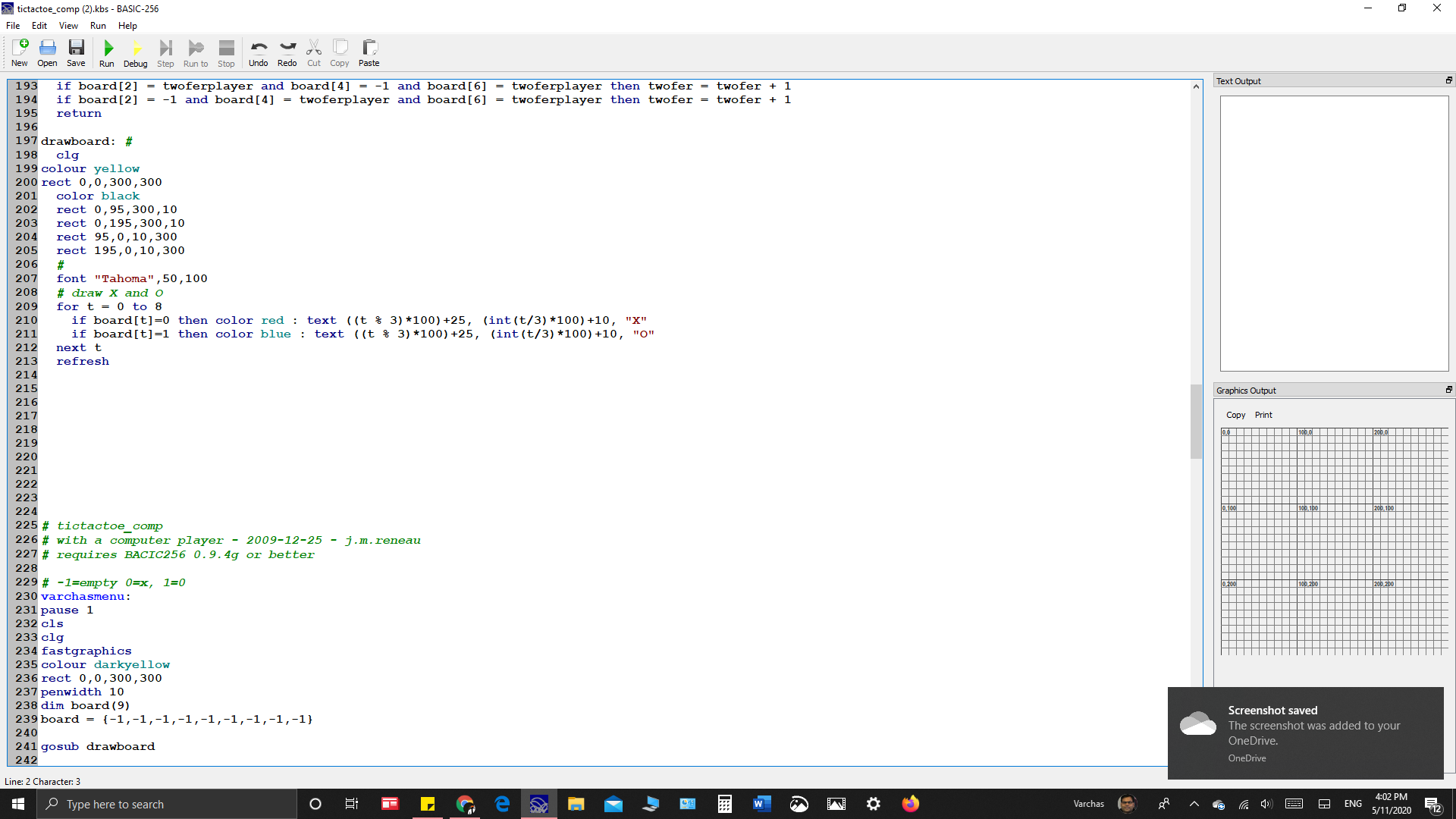1456x819 pixels.
Task: Open the Action Center notifications icon
Action: (1433, 804)
